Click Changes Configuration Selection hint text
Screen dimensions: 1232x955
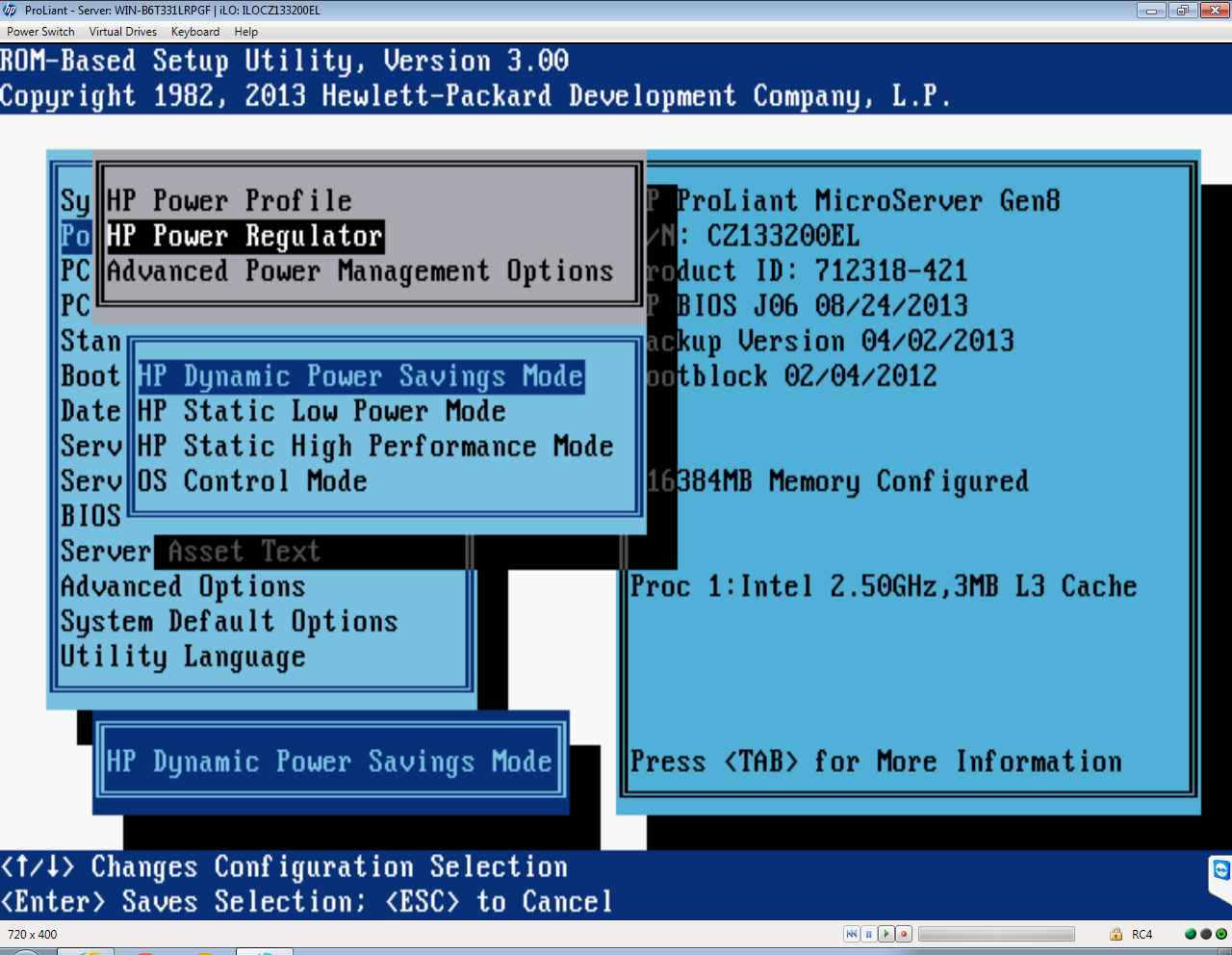285,866
